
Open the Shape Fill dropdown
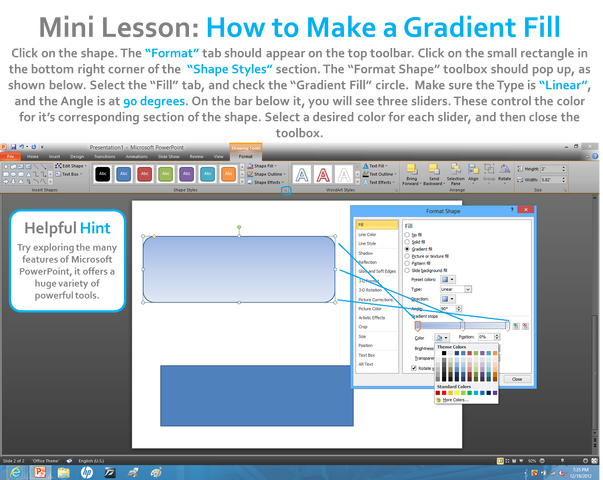(x=262, y=166)
